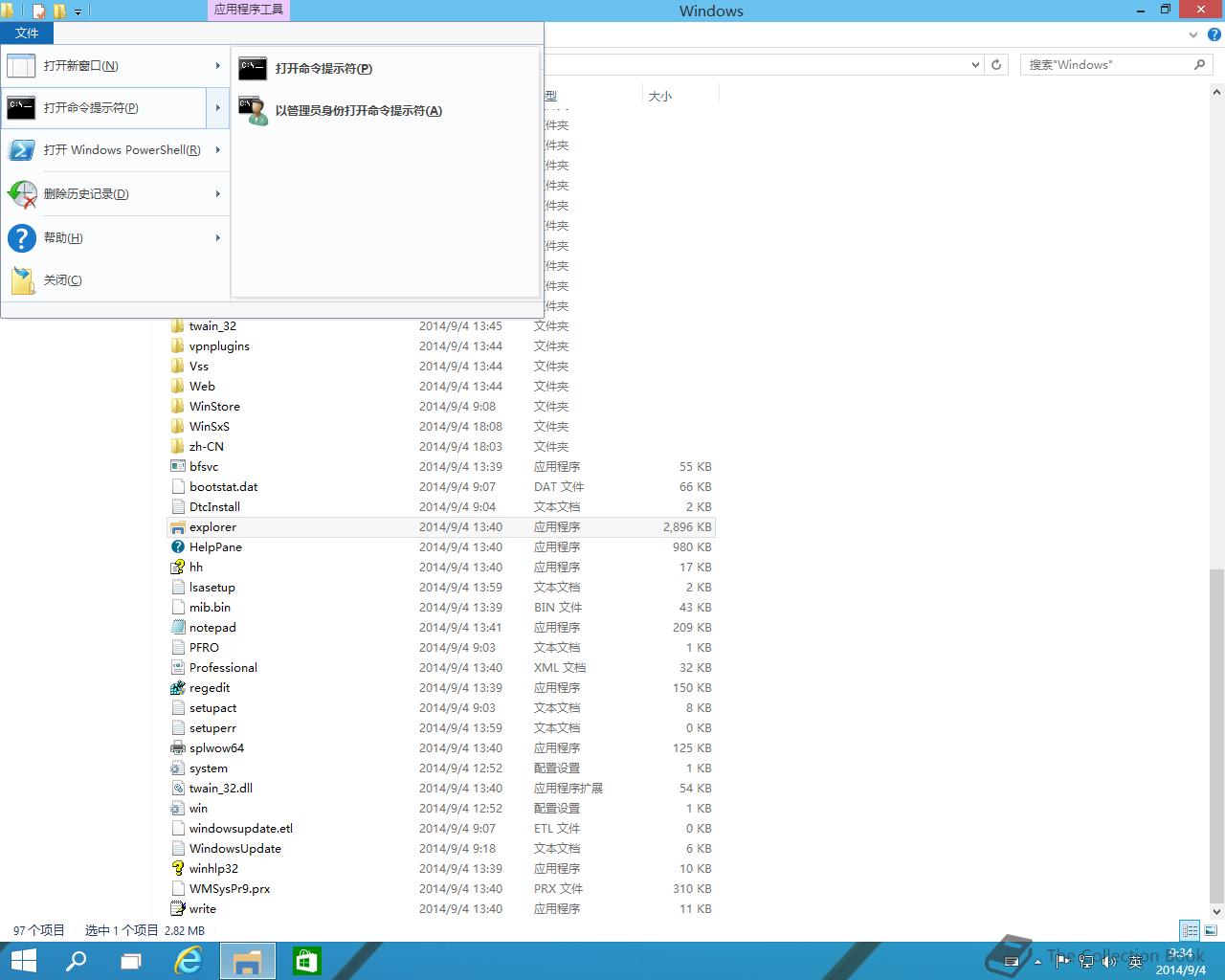Open the Windows Store taskbar icon
This screenshot has width=1225, height=980.
pyautogui.click(x=306, y=961)
